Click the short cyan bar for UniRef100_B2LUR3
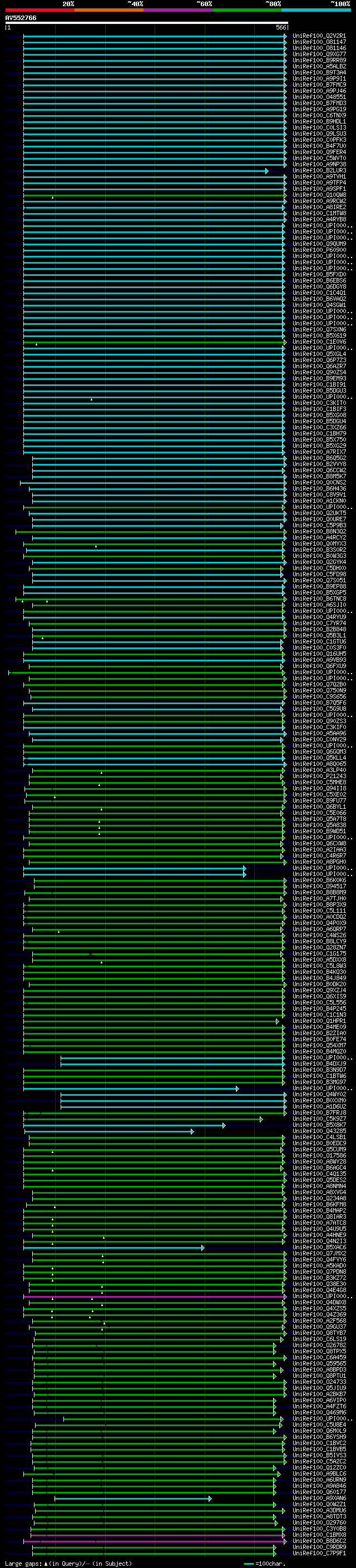Viewport: 356px width, 1568px height. coord(145,171)
